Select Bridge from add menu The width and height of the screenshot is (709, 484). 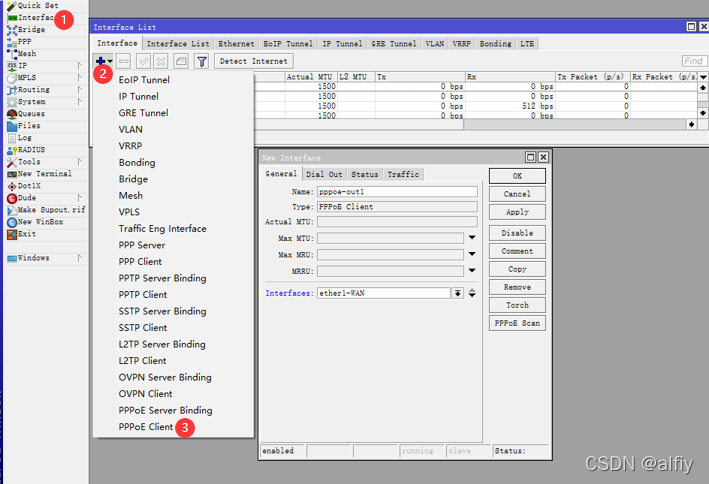(133, 179)
